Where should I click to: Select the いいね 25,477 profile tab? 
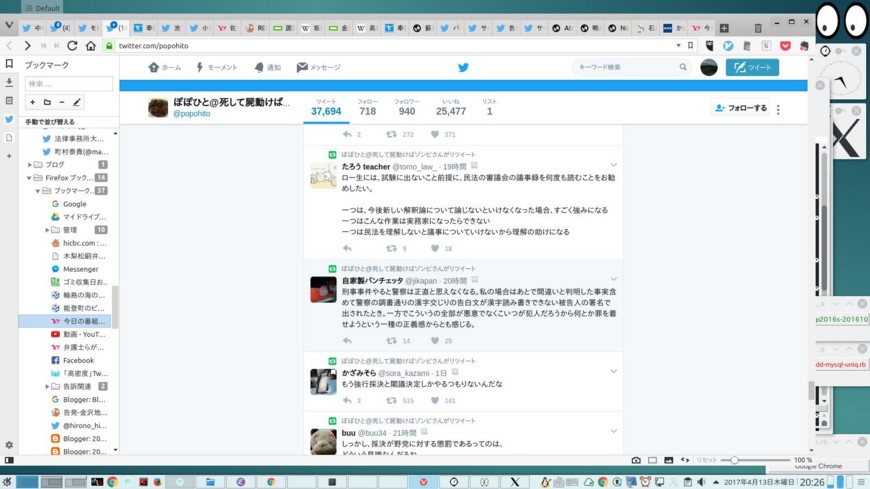pos(451,108)
